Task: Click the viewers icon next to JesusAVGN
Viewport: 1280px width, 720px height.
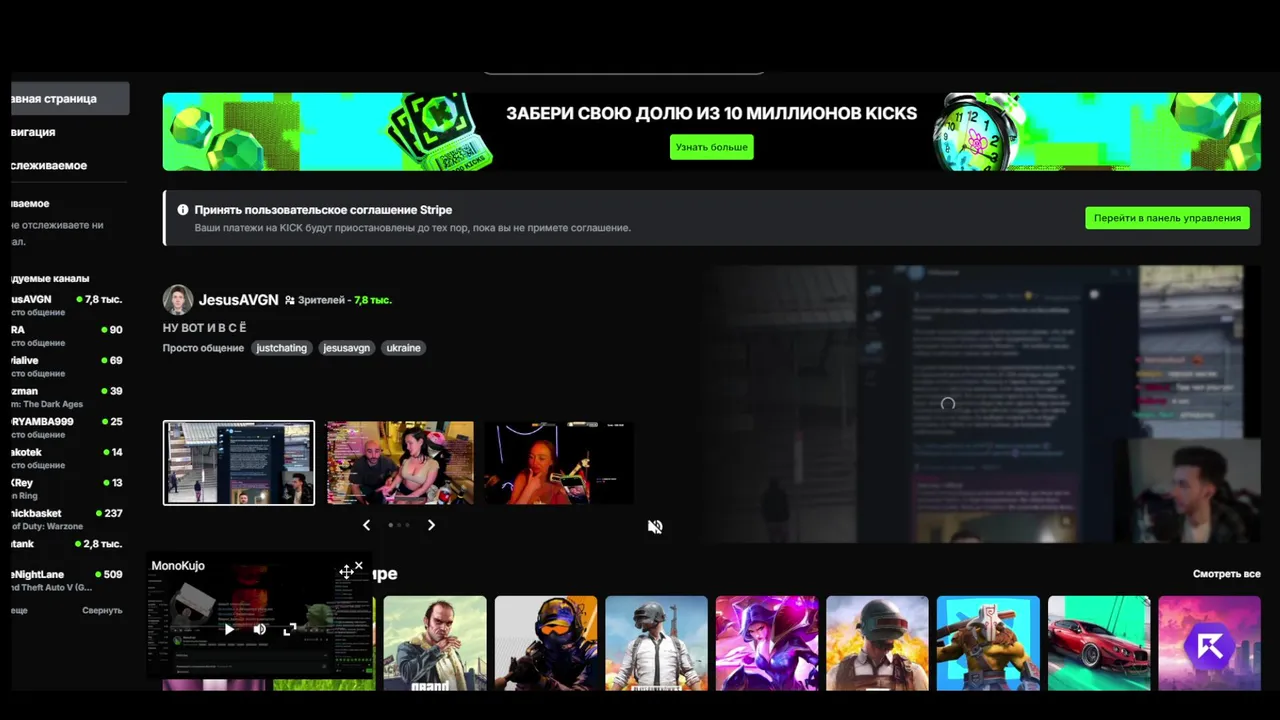Action: pyautogui.click(x=290, y=300)
